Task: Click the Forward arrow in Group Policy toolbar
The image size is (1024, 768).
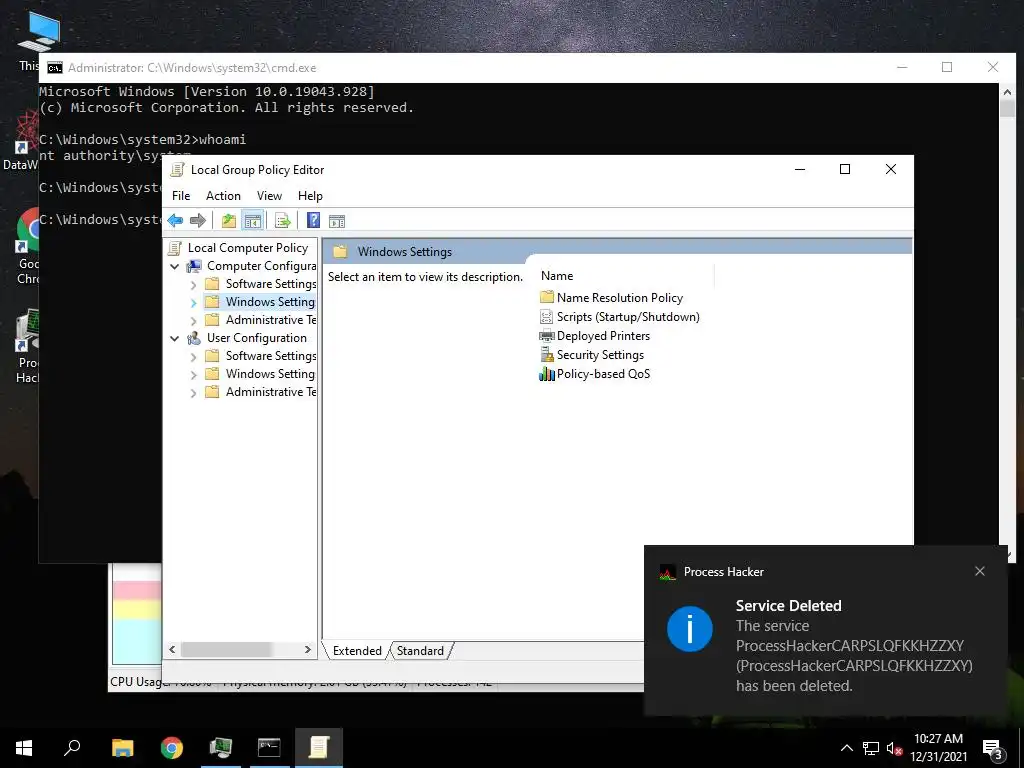Action: [198, 221]
